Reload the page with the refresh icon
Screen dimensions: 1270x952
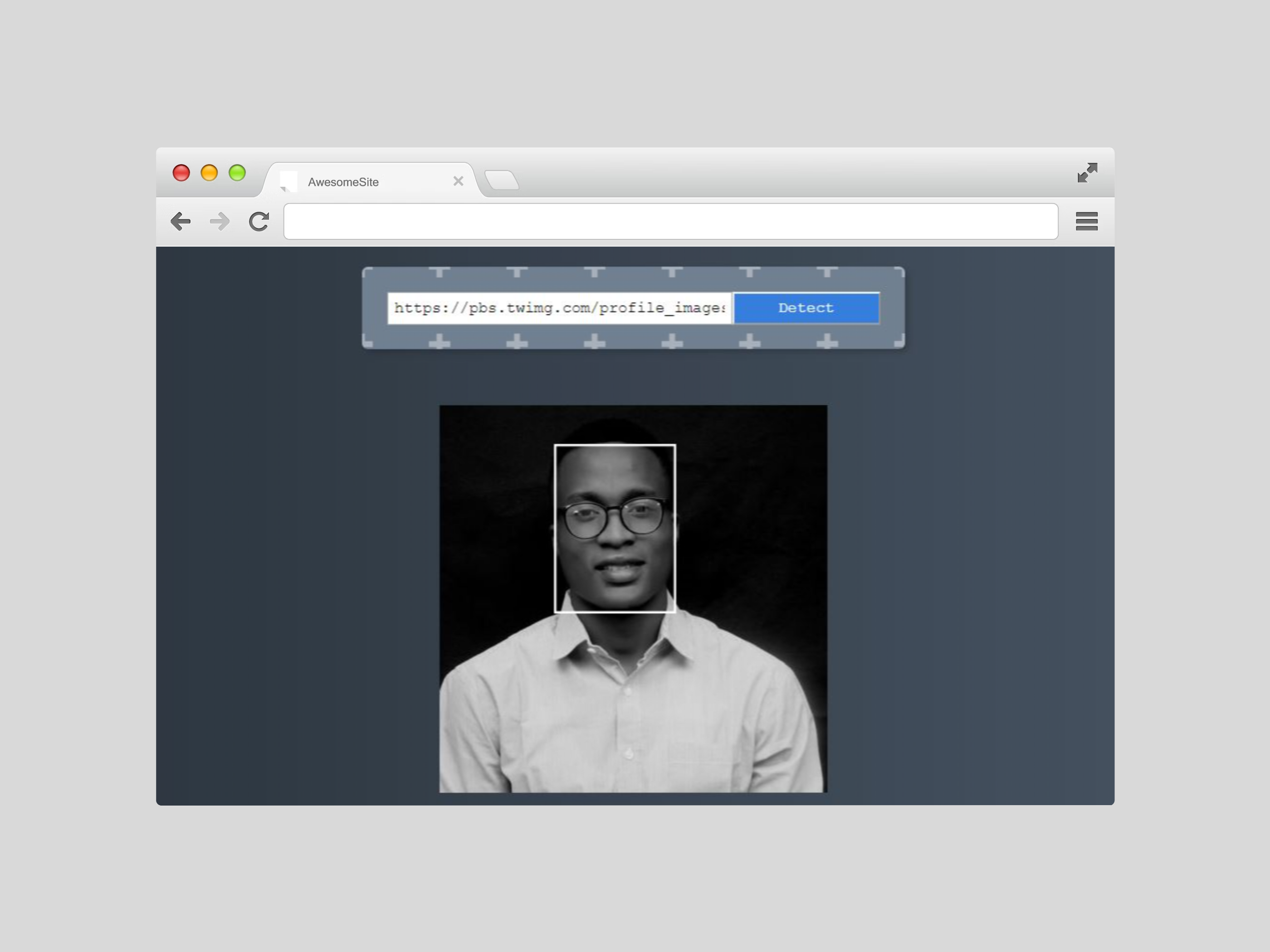(259, 222)
